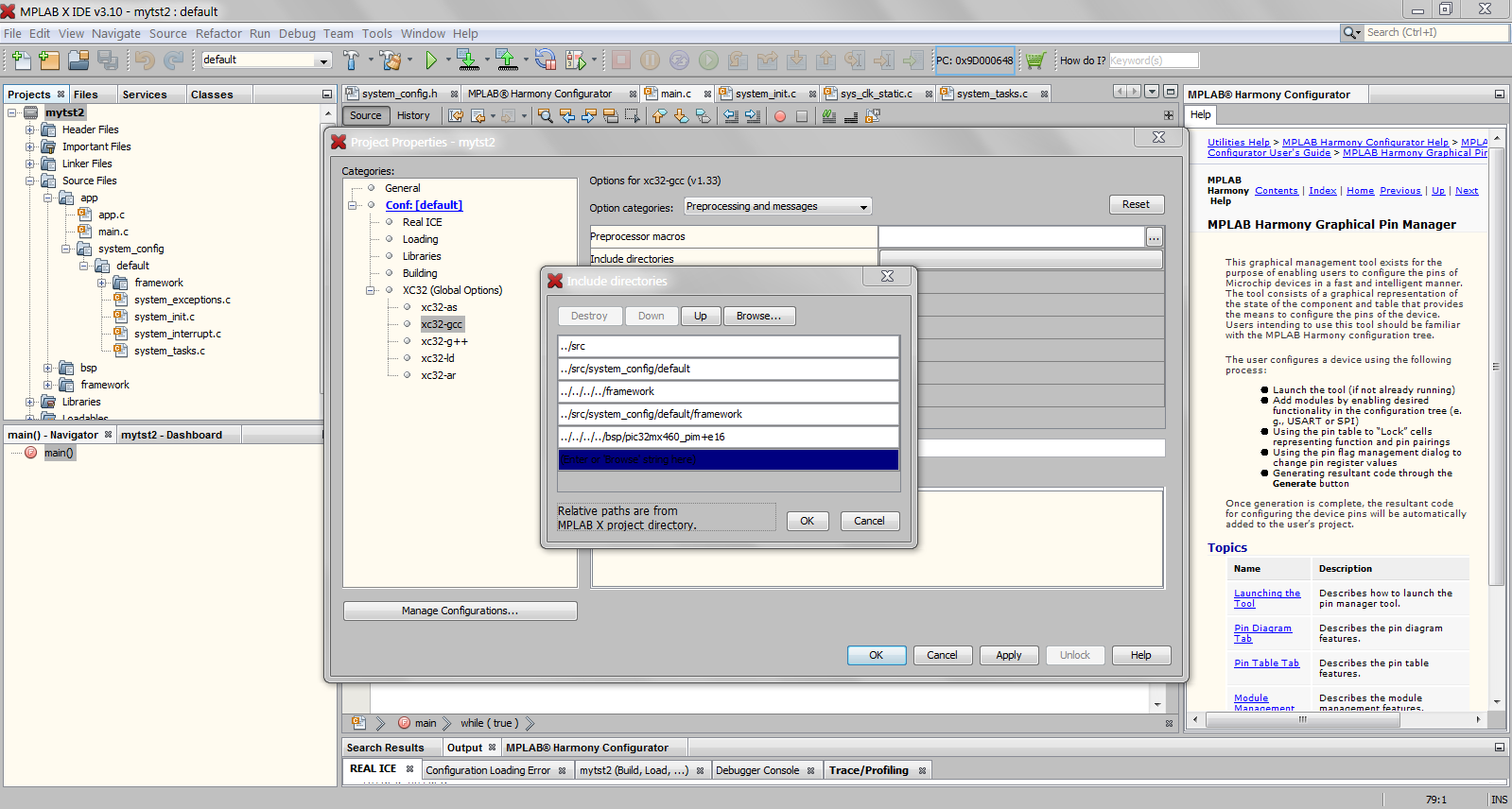Open the Refactor menu

coord(218,33)
